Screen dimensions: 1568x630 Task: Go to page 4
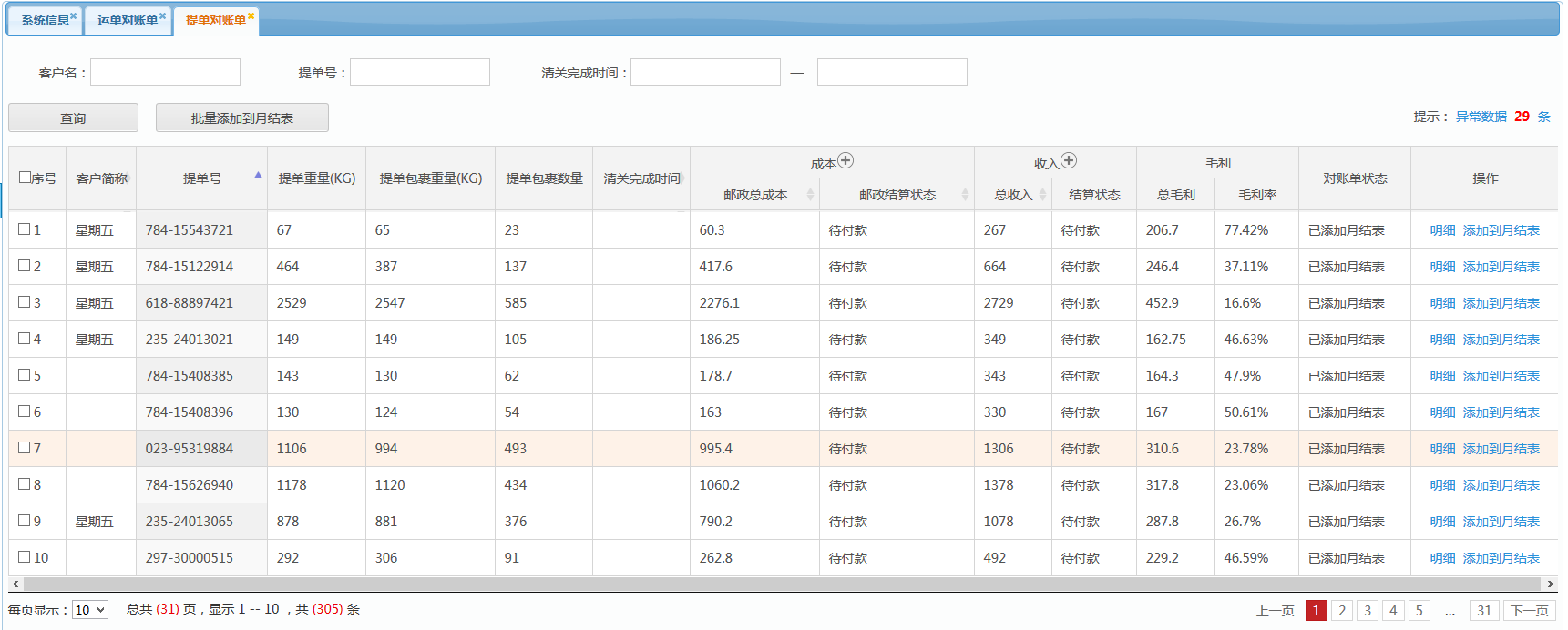click(1392, 611)
